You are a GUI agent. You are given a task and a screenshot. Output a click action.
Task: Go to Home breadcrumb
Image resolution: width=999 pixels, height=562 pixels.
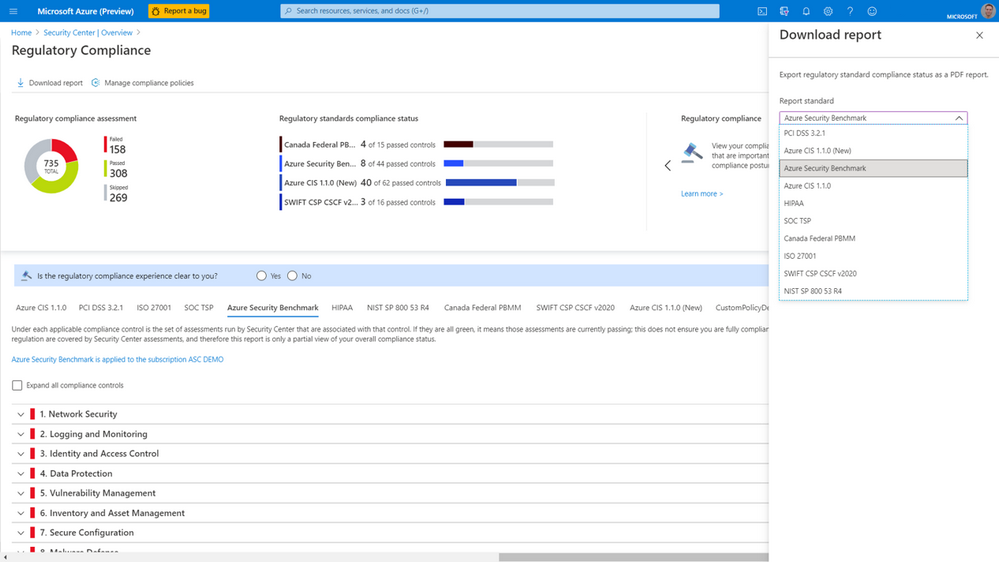coord(21,32)
